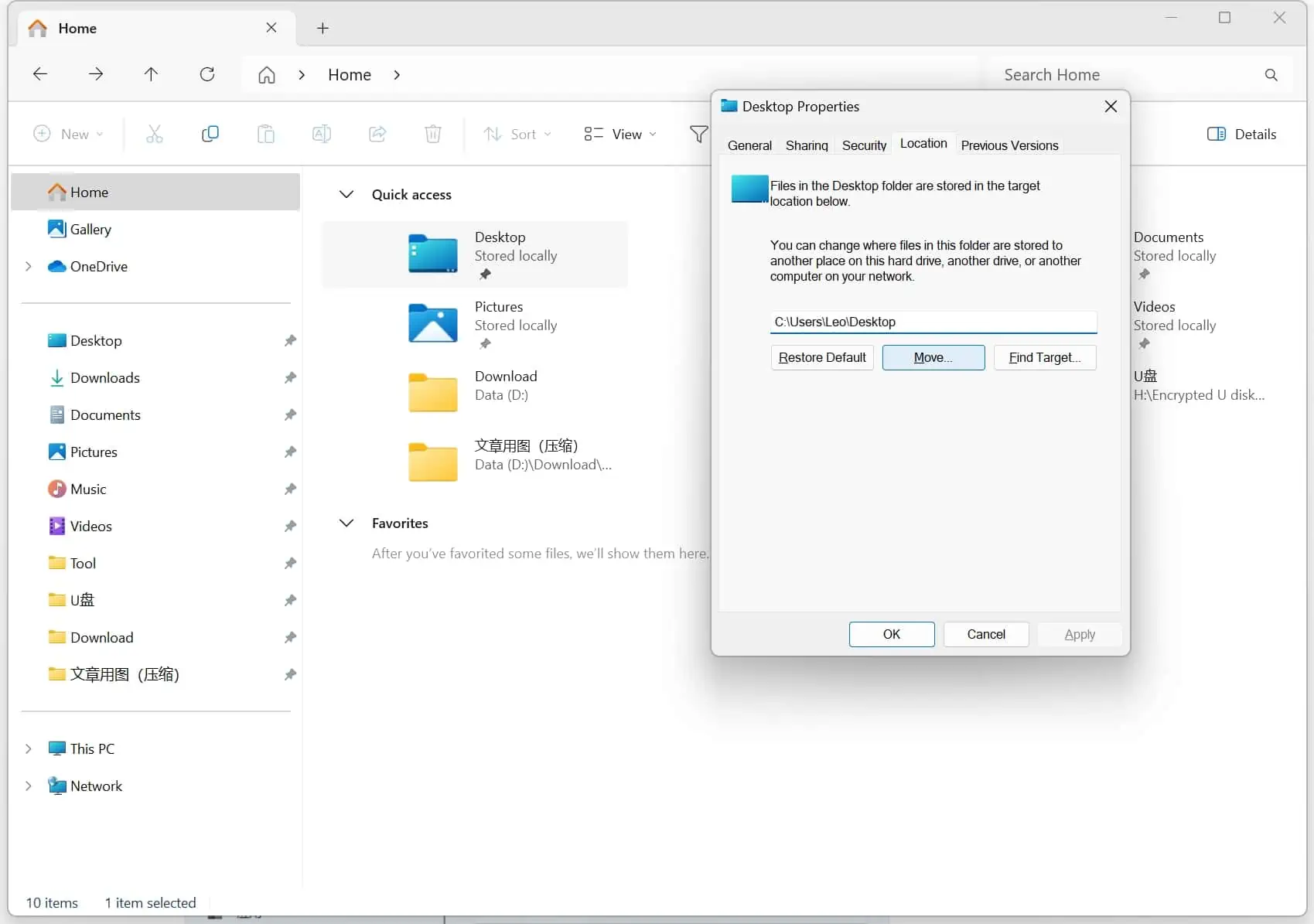Image resolution: width=1314 pixels, height=924 pixels.
Task: Collapse the Quick access section
Action: [x=346, y=195]
